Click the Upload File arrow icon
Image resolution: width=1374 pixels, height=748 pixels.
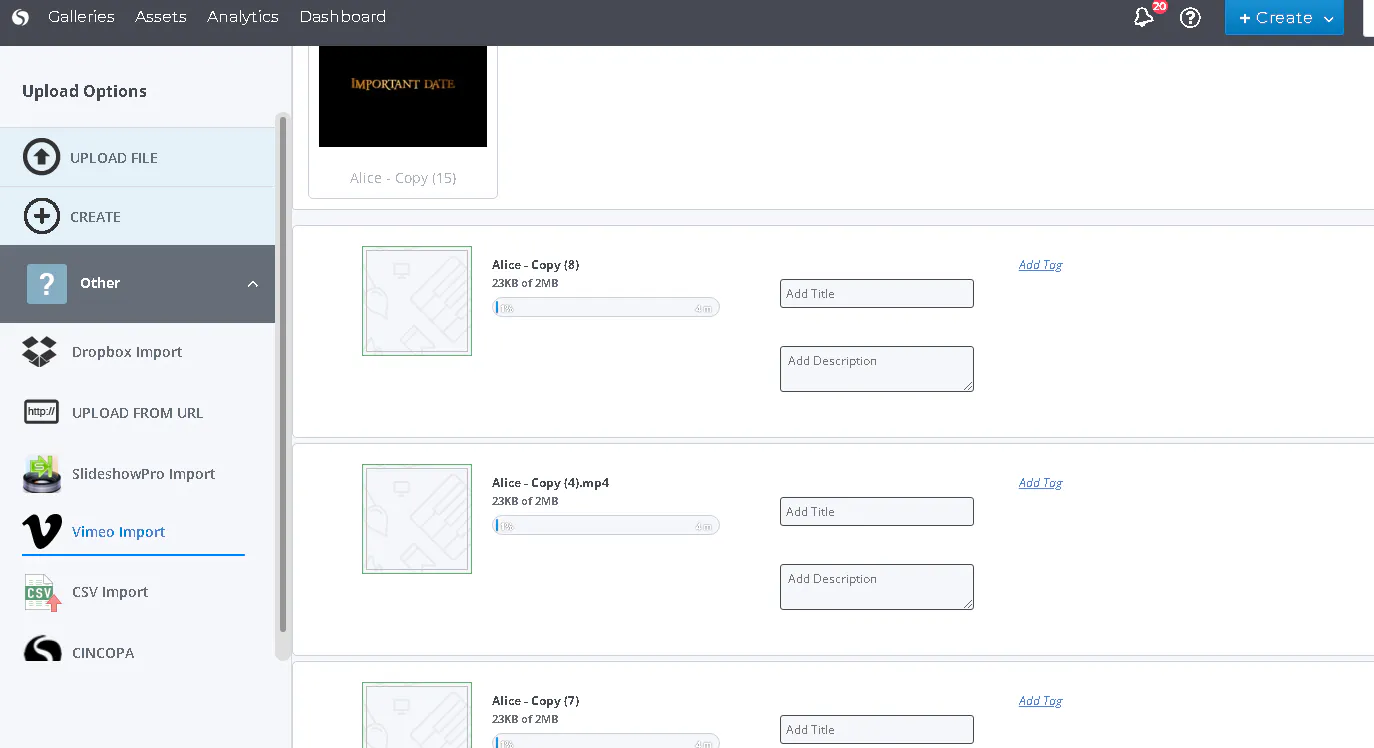(x=41, y=157)
